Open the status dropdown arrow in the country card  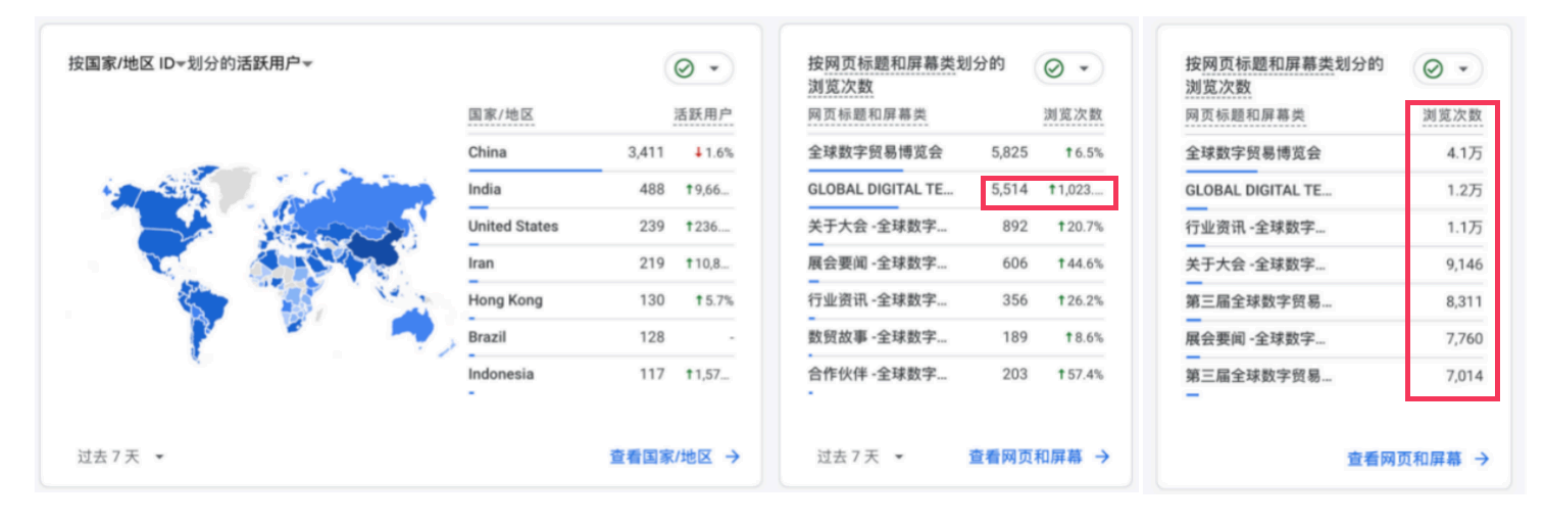coord(714,69)
